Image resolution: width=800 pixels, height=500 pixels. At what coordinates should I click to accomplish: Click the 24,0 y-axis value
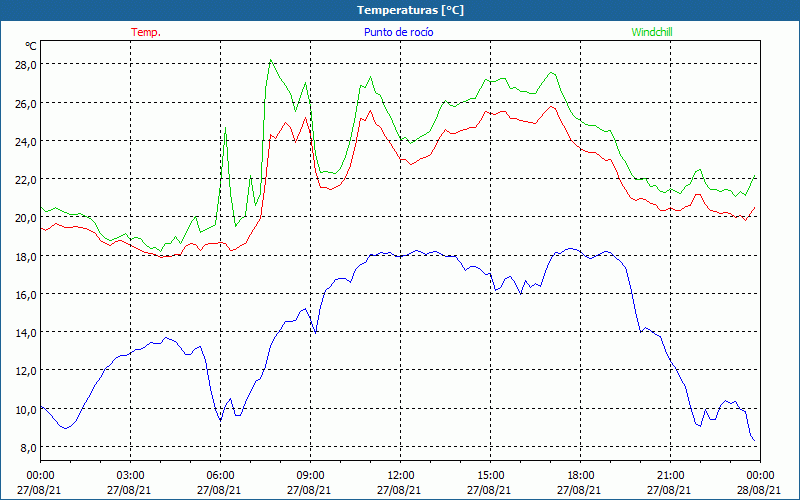pos(25,141)
